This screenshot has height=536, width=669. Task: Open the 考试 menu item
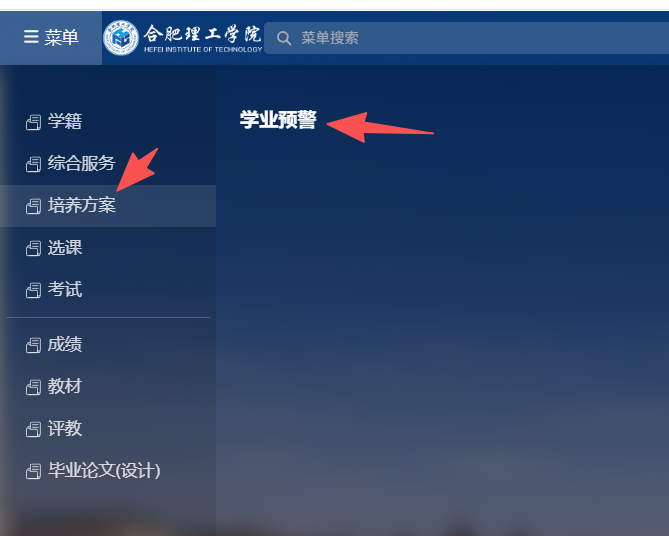click(x=108, y=290)
